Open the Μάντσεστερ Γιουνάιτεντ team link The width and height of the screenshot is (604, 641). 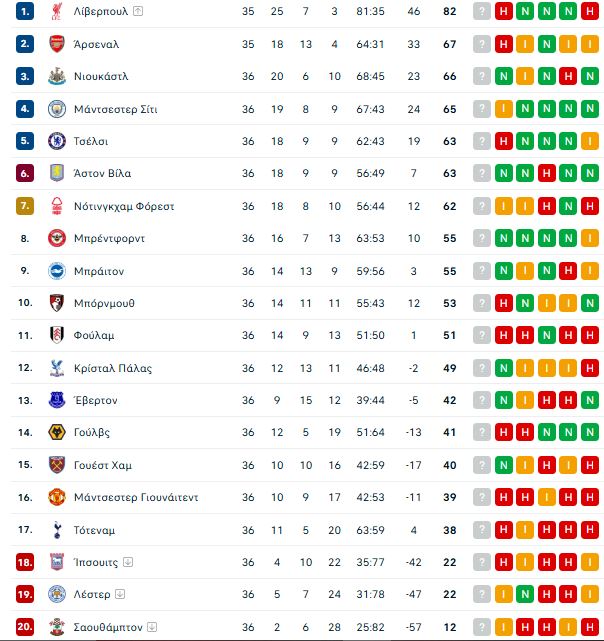136,497
